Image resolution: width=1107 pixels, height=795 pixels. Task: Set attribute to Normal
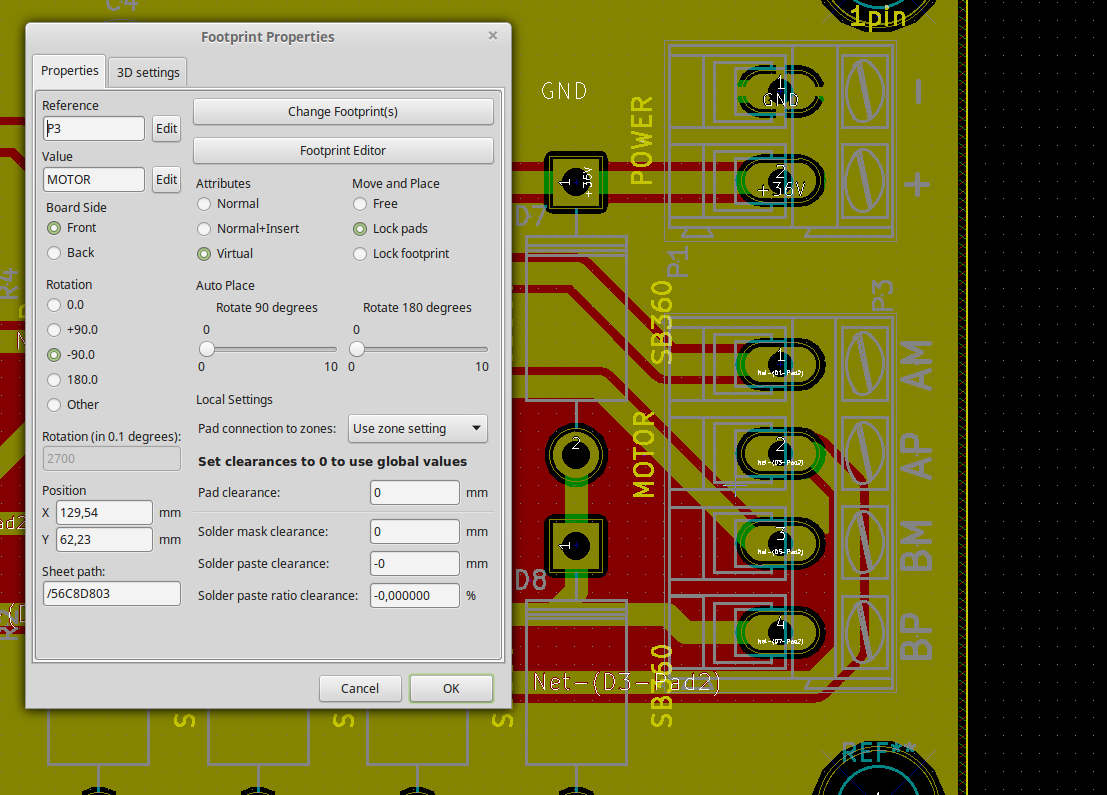(228, 204)
